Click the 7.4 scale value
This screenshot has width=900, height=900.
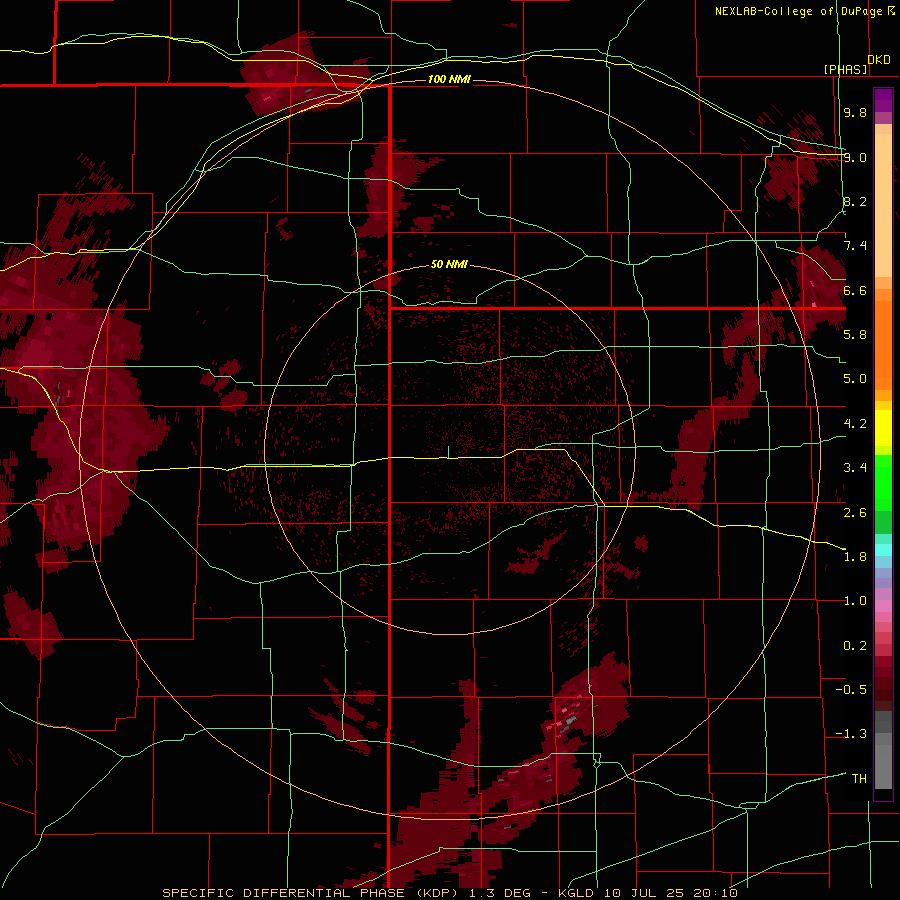855,246
